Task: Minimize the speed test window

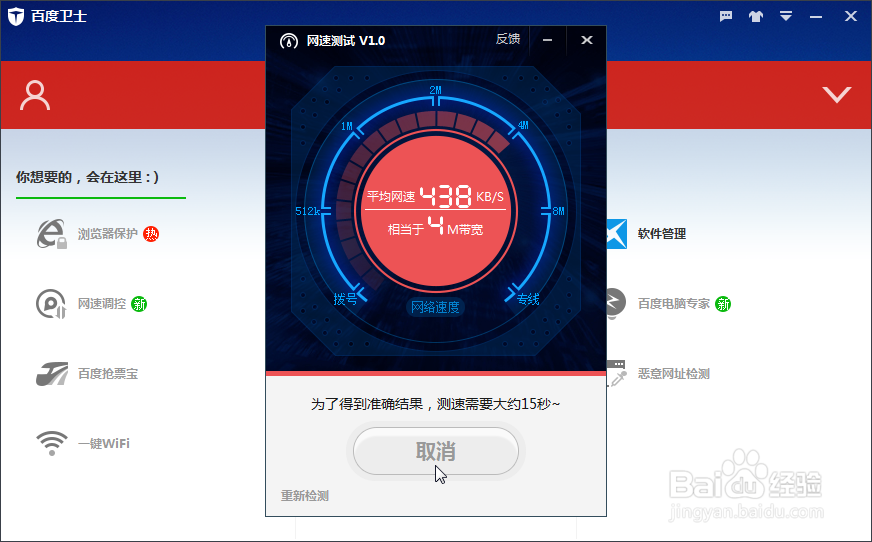Action: [x=548, y=40]
